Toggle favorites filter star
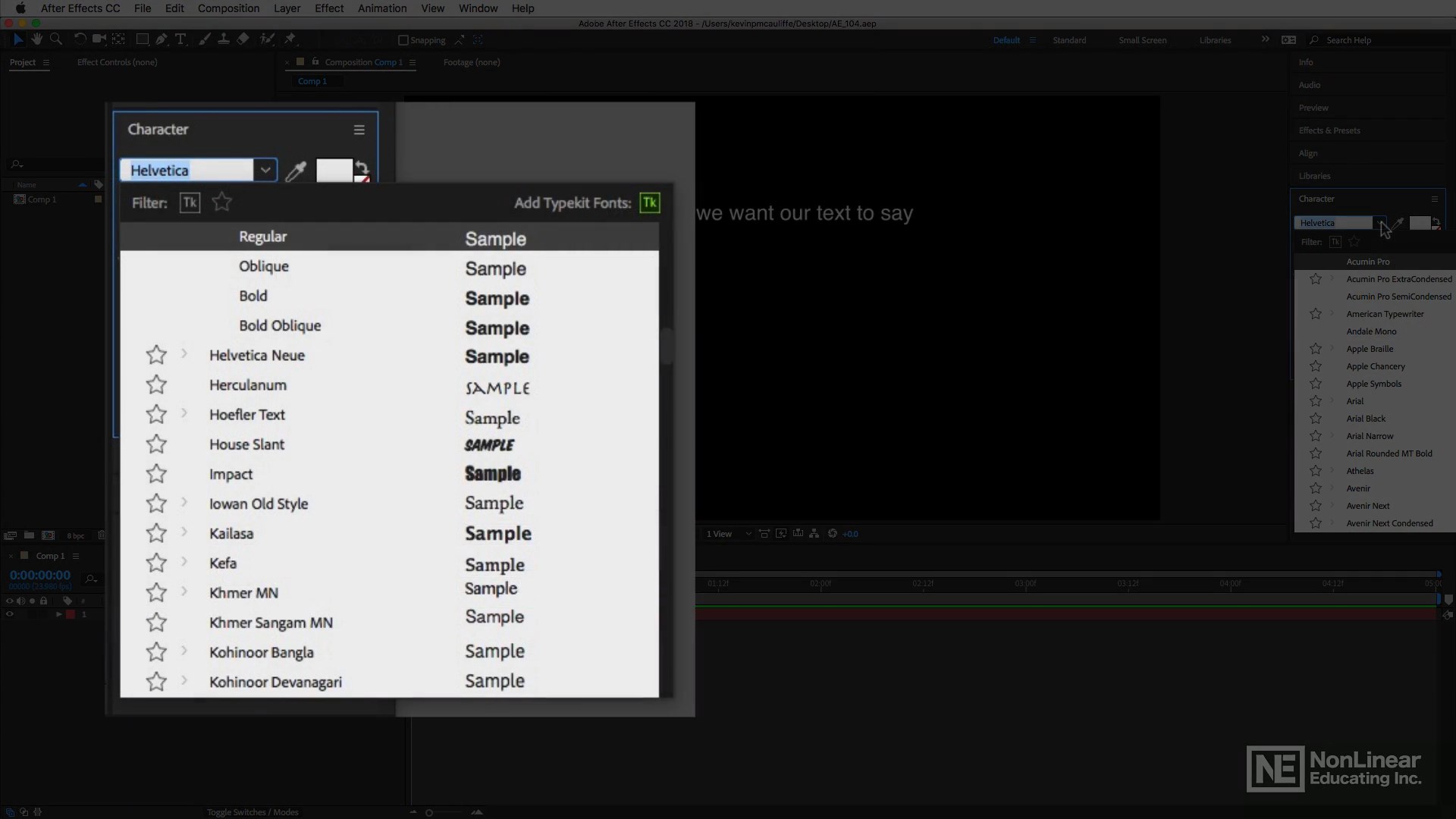This screenshot has width=1456, height=819. click(221, 202)
